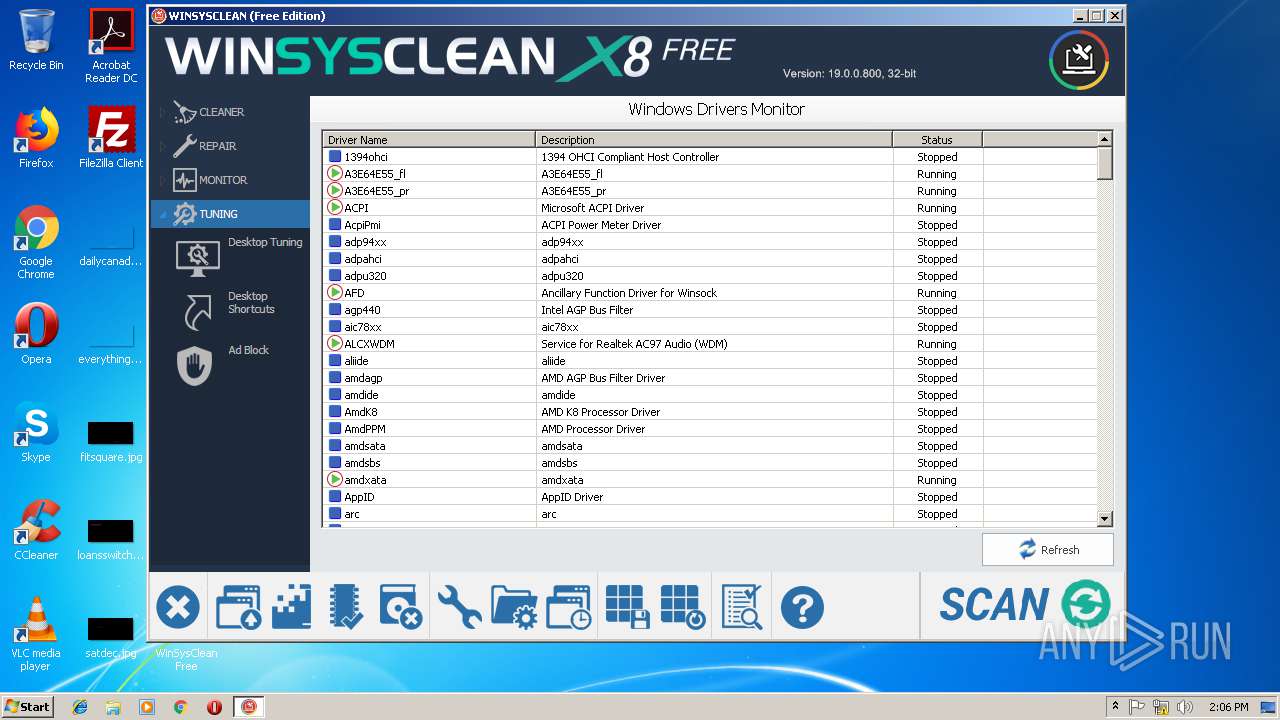This screenshot has width=1280, height=720.
Task: Select the ALCXWDM driver row
Action: (710, 344)
